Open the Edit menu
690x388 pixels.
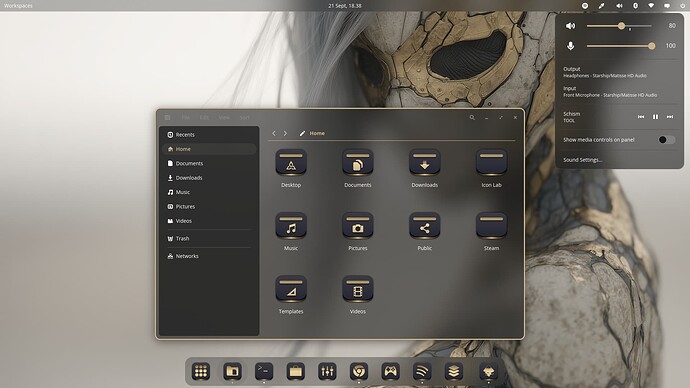pos(204,117)
